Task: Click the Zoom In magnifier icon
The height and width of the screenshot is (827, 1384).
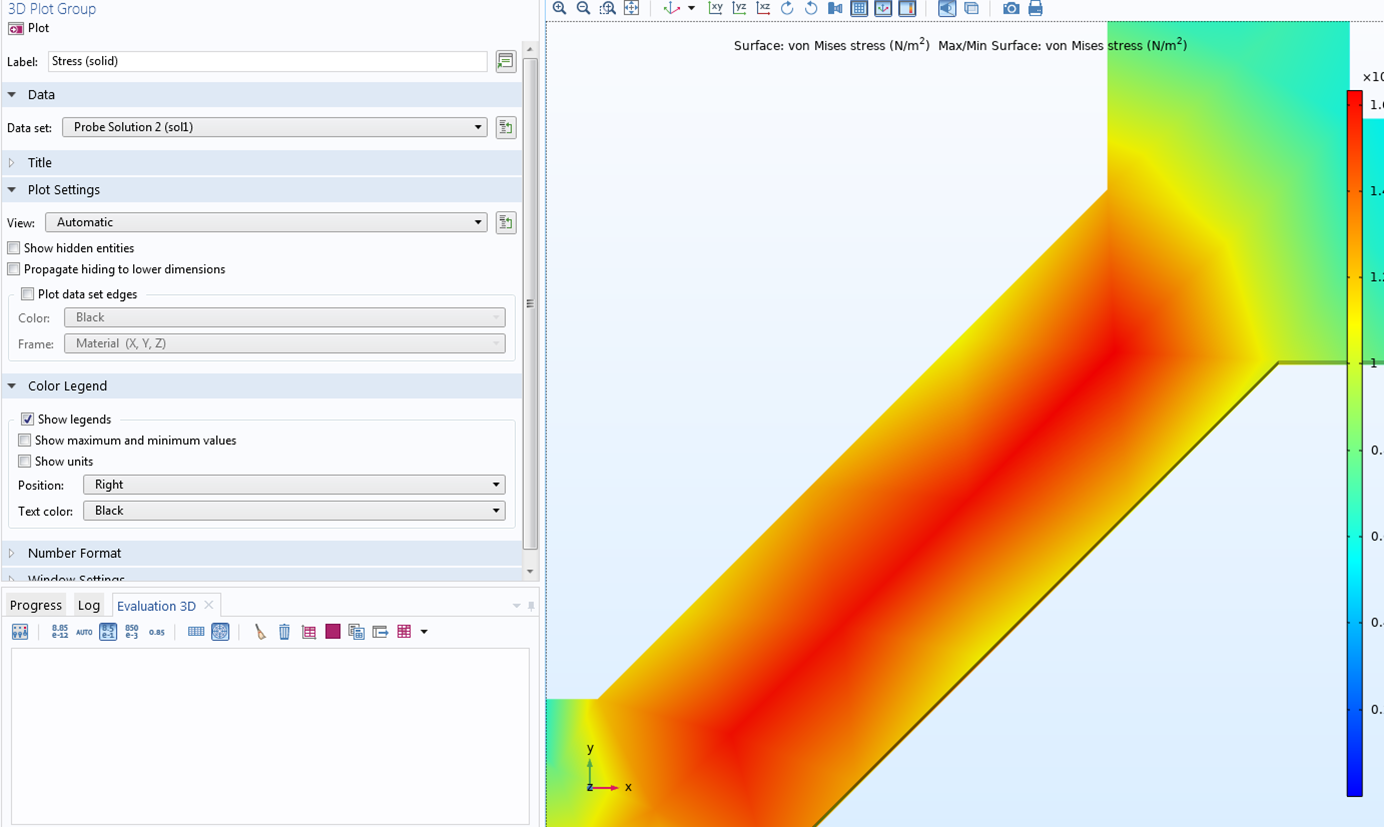Action: 559,8
